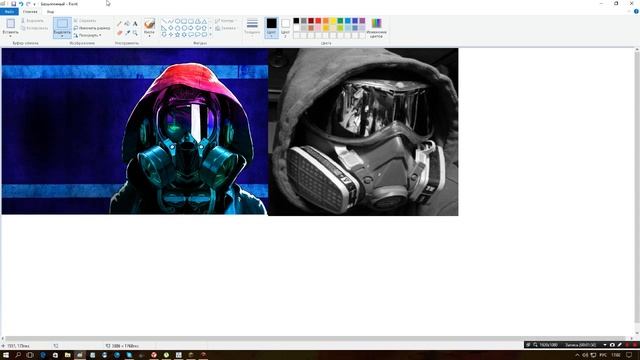Choose dark red from the color palette
The image size is (640, 360).
pos(311,20)
